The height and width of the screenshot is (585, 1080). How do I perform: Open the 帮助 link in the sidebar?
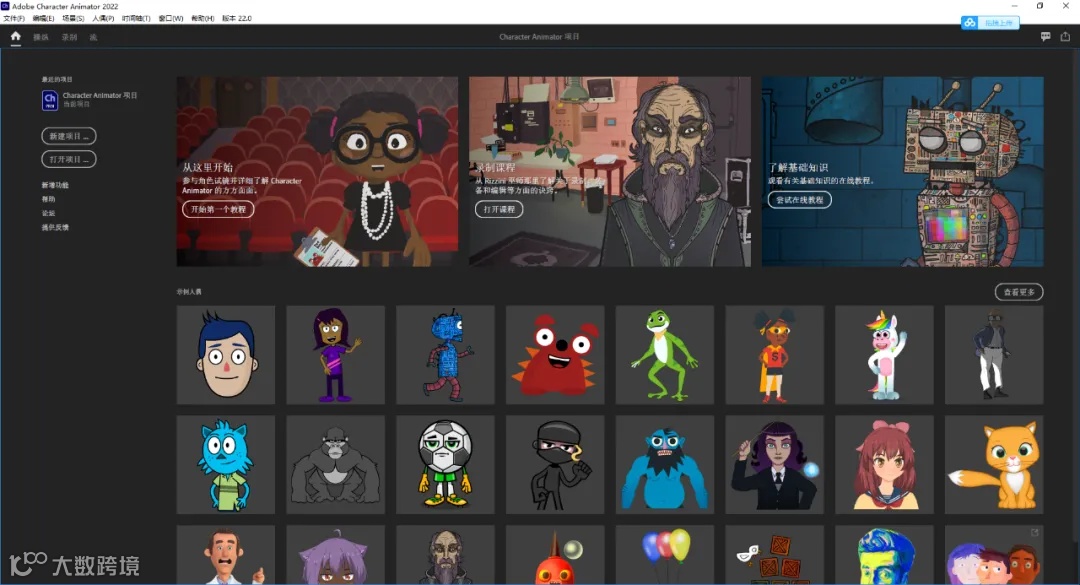coord(48,199)
